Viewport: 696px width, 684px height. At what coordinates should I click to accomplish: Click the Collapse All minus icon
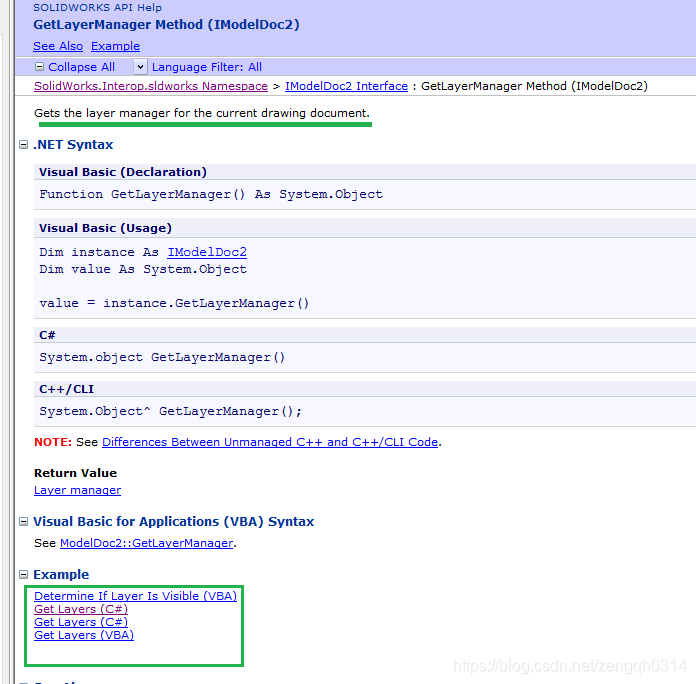click(40, 67)
